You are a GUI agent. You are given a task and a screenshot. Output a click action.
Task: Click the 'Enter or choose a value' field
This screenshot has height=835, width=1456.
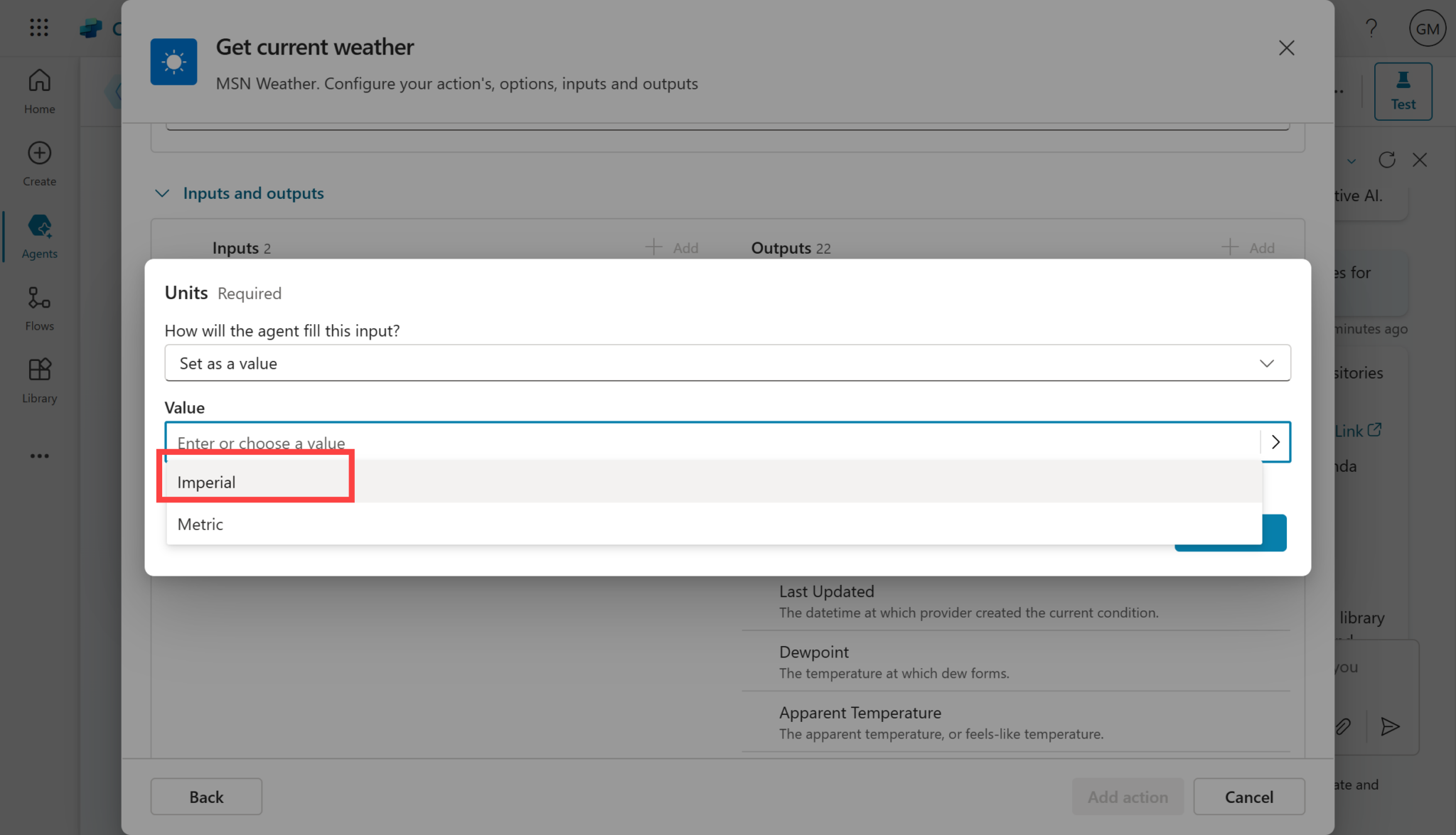[711, 443]
